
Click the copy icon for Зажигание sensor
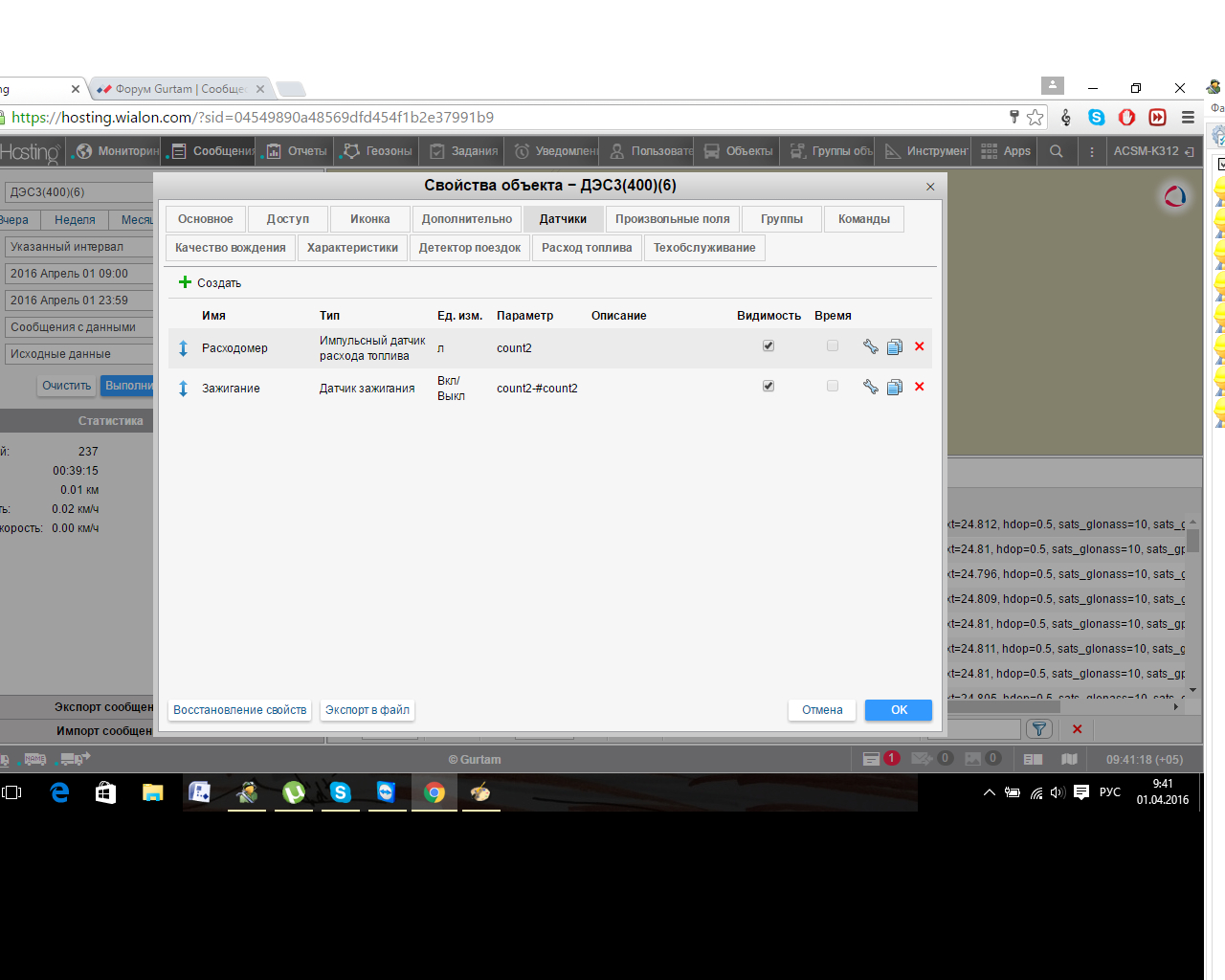(x=895, y=387)
